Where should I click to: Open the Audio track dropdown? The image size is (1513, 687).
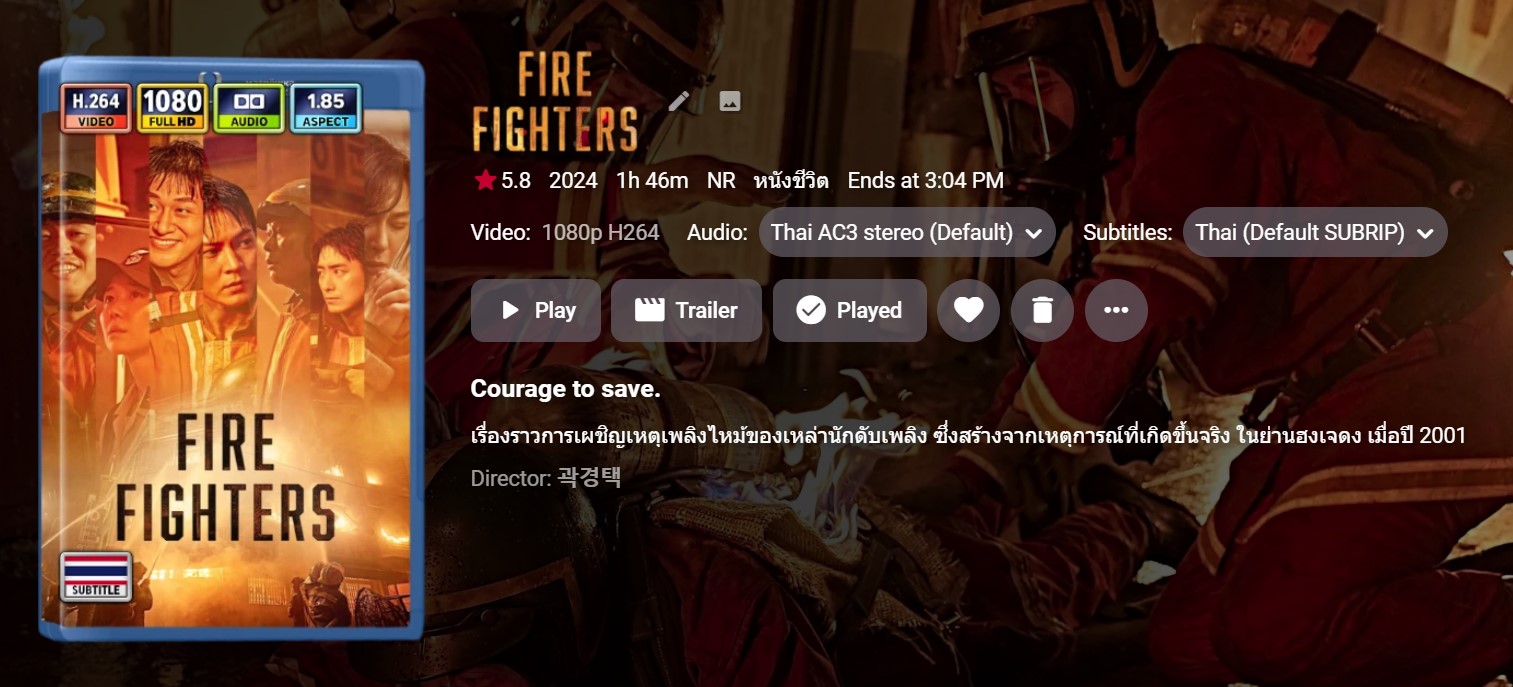coord(907,233)
